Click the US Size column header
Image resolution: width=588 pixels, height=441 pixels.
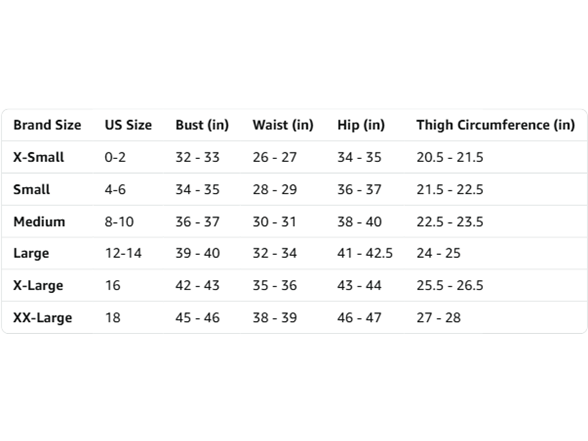[128, 125]
